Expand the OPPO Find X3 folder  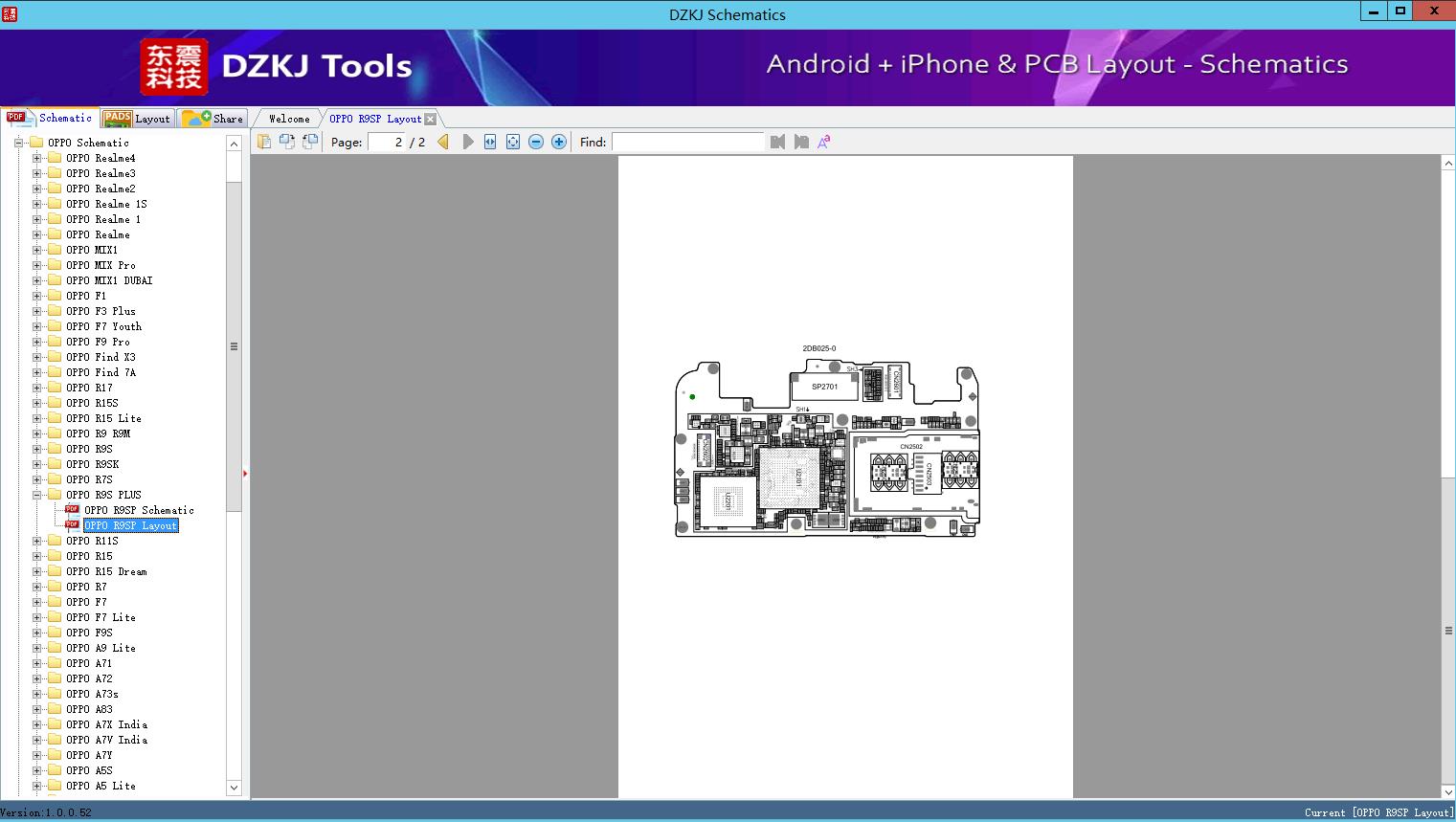click(37, 357)
